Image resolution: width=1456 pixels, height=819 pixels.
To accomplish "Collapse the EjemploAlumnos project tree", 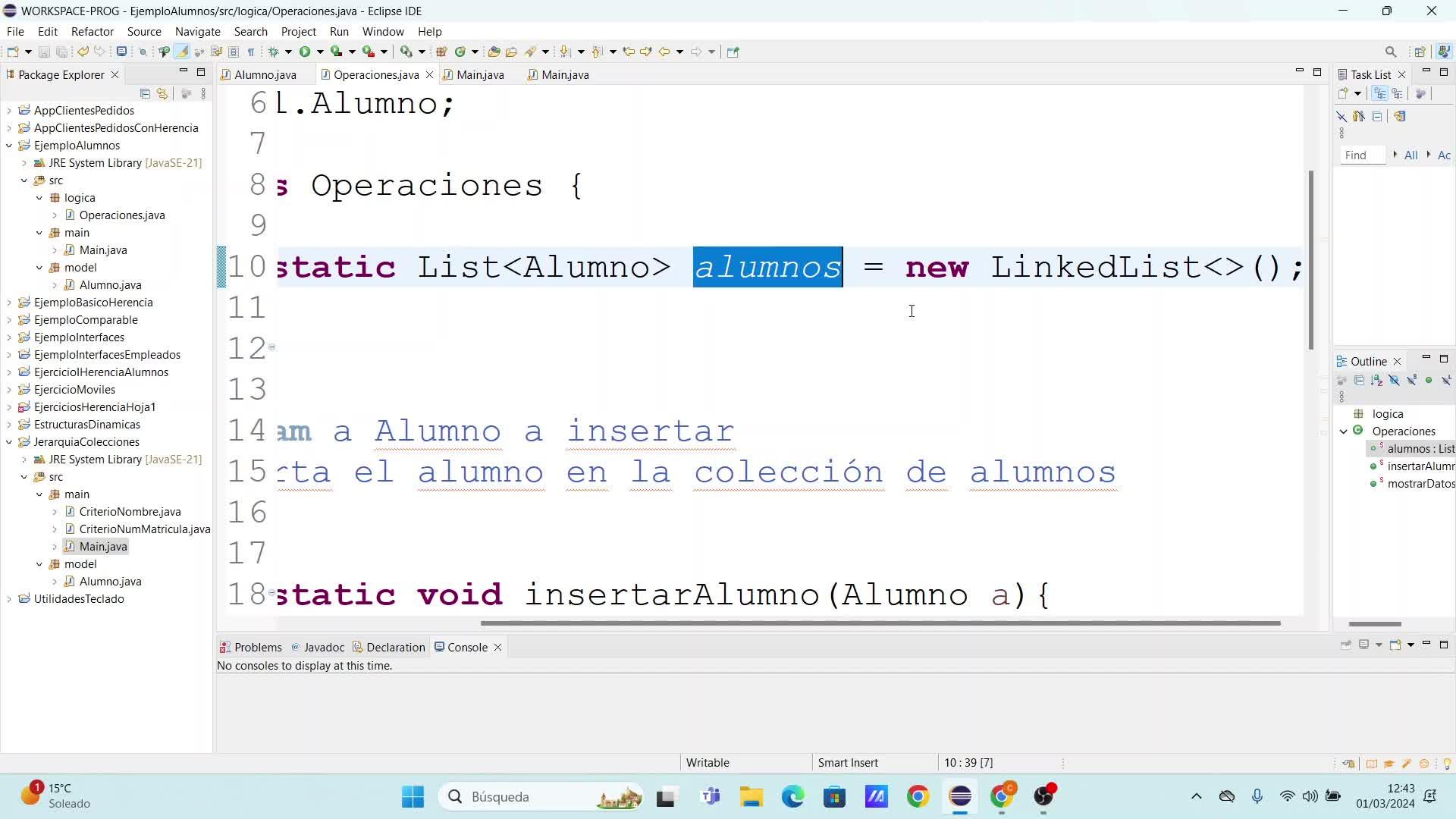I will [x=9, y=146].
